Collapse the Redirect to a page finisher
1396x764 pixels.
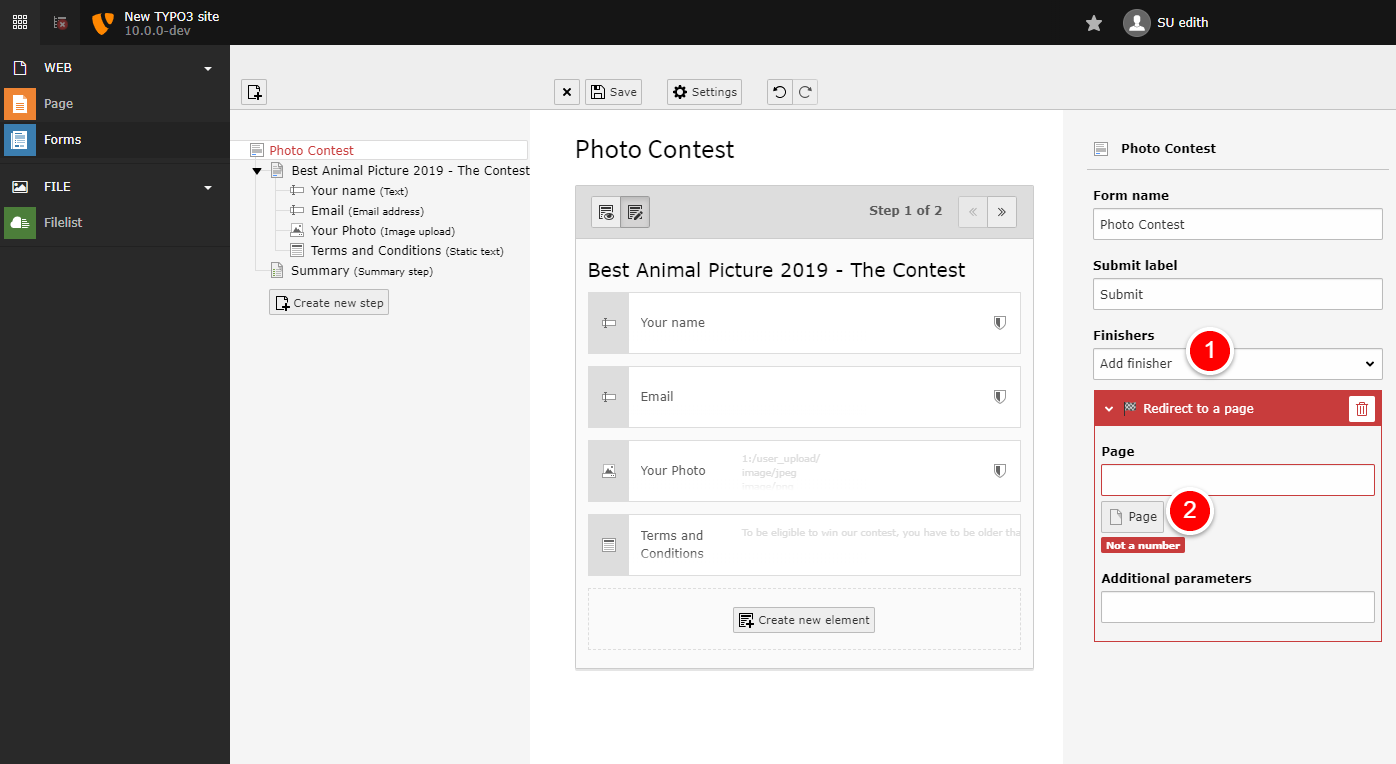[1109, 409]
